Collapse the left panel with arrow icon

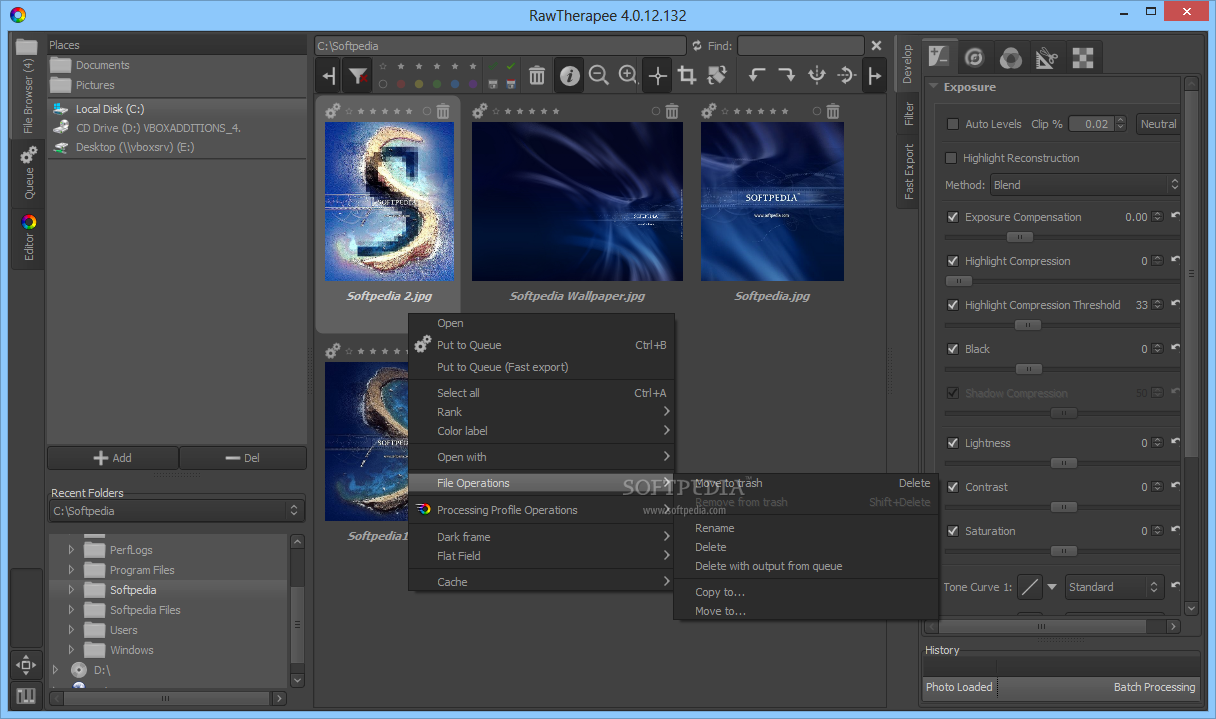329,75
